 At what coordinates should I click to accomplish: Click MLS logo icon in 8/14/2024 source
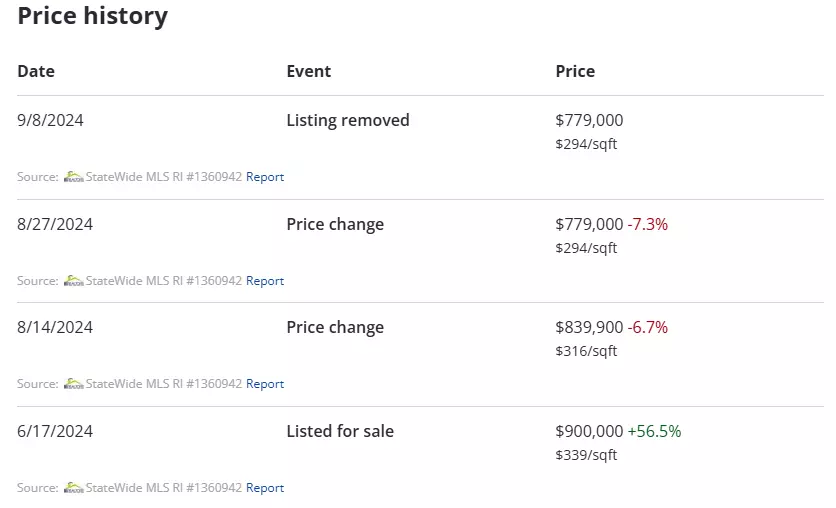[x=74, y=384]
